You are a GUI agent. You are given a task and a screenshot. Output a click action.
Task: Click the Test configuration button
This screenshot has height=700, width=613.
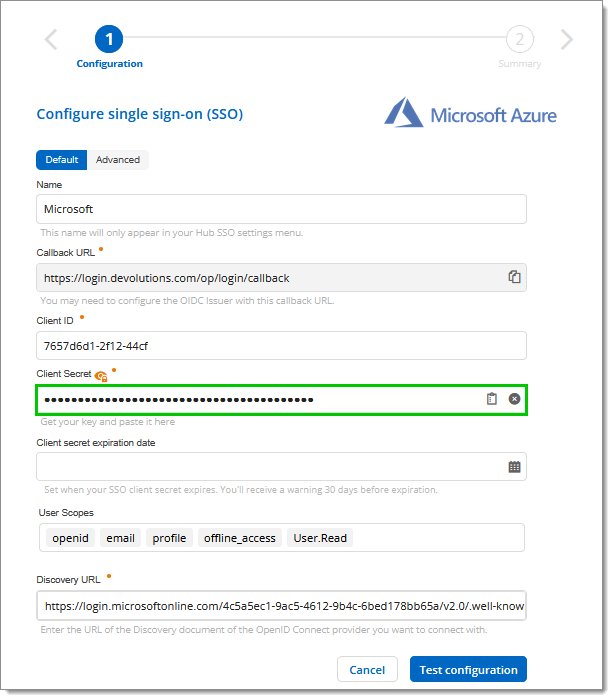pyautogui.click(x=468, y=670)
